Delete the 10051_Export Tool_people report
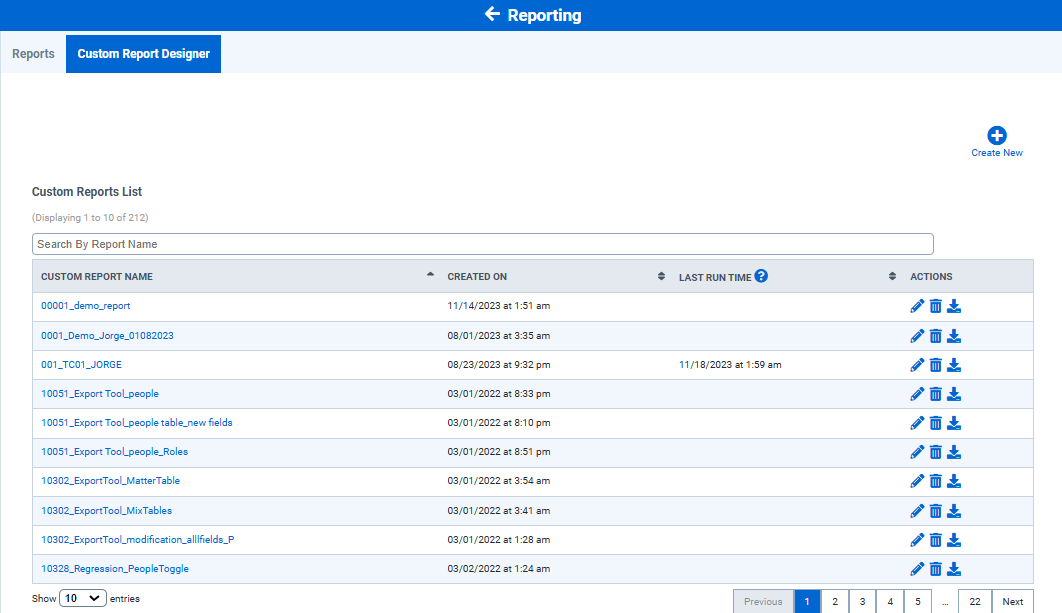Viewport: 1062px width, 613px height. [x=935, y=394]
